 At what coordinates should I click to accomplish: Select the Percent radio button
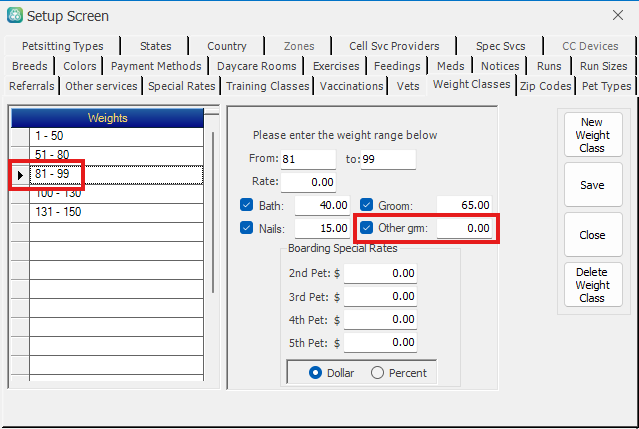377,373
